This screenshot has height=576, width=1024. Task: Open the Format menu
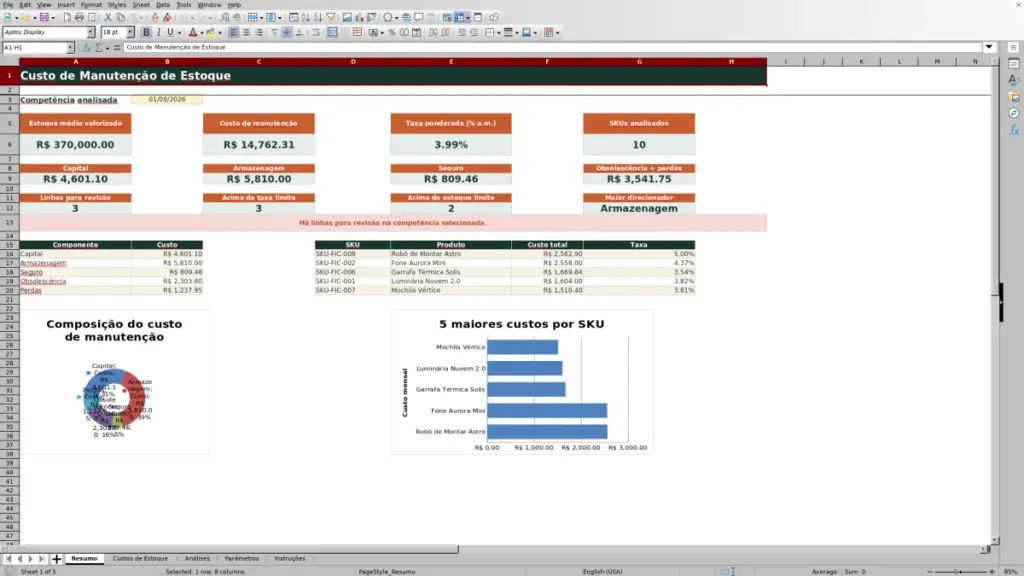(x=91, y=5)
